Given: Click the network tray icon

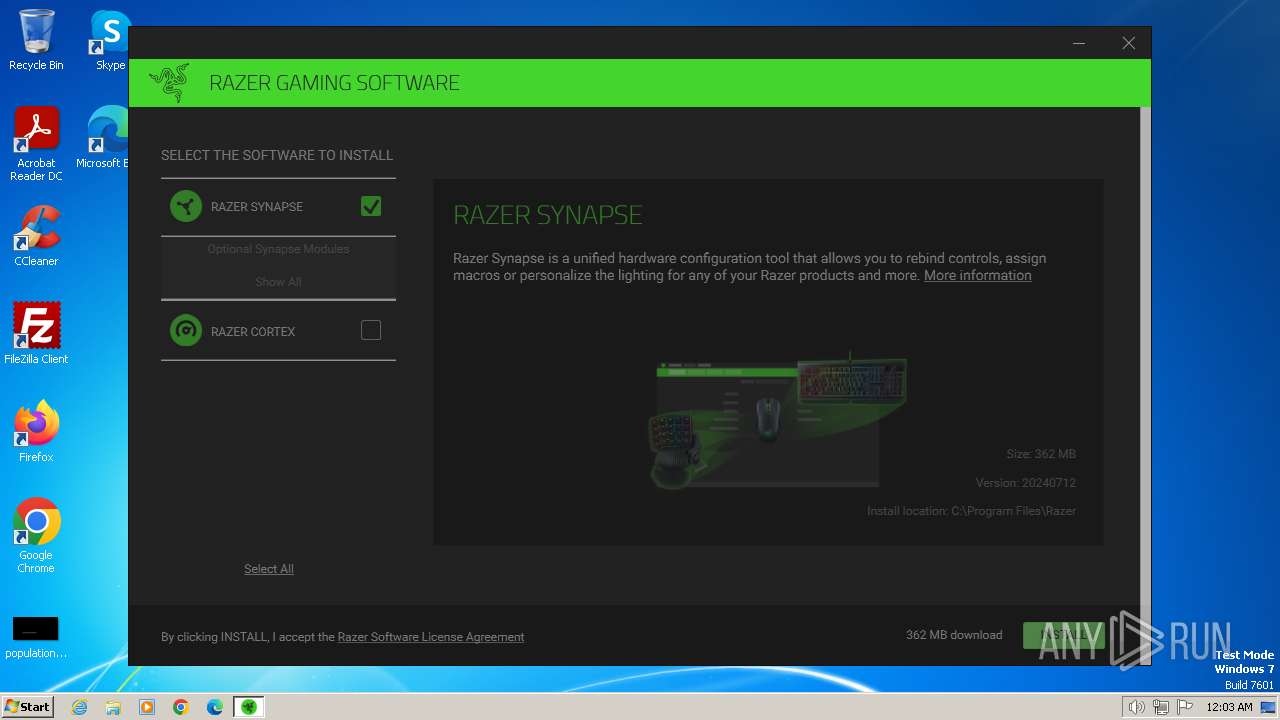Looking at the screenshot, I should tap(1161, 707).
